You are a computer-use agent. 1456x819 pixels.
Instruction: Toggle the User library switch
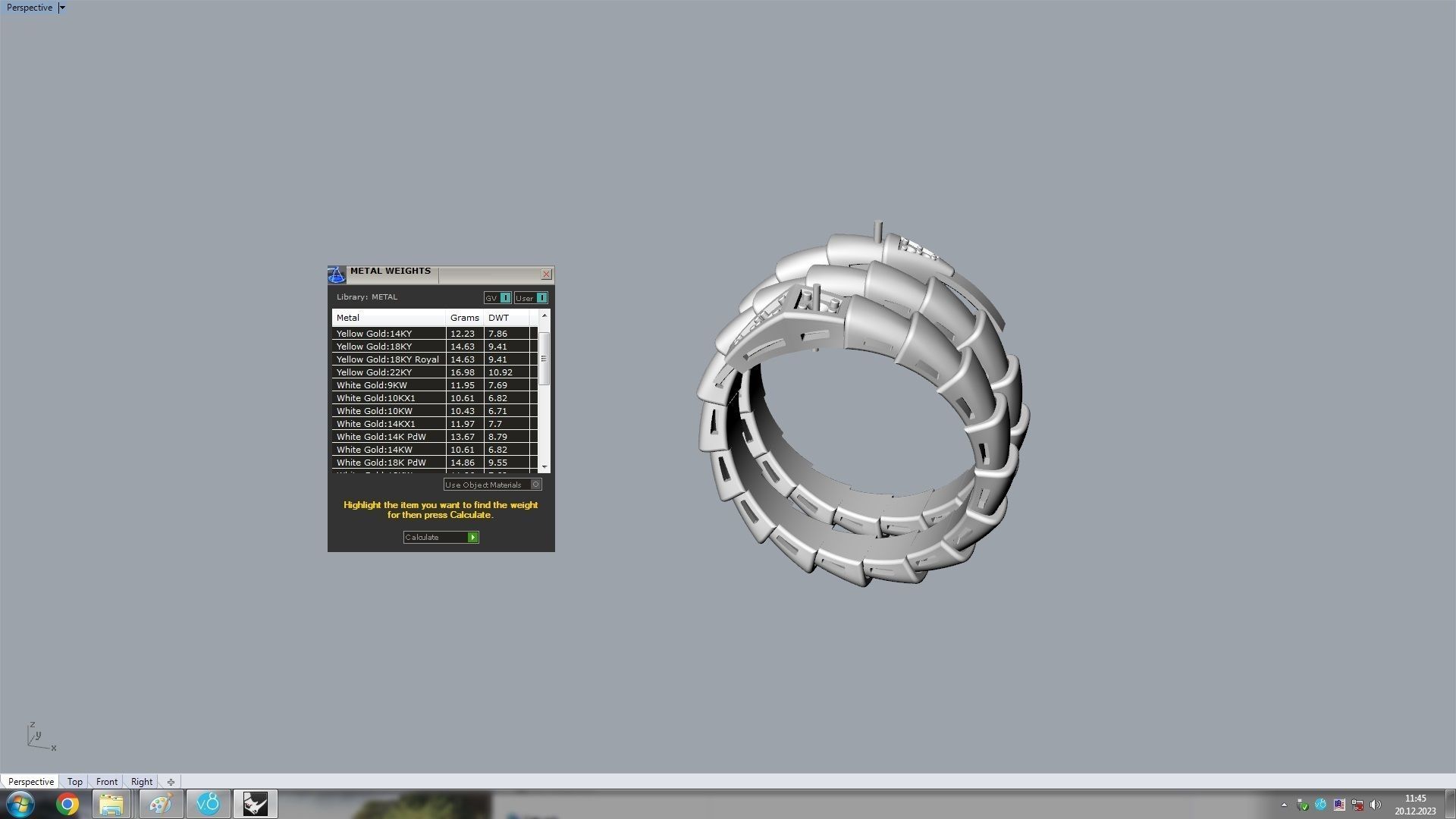(x=531, y=298)
